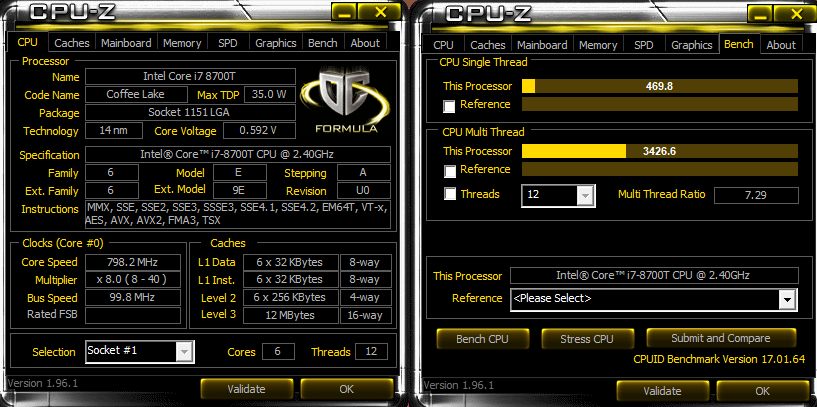Image resolution: width=817 pixels, height=407 pixels.
Task: Click the empty Multi Thread Reference bar
Action: [660, 169]
